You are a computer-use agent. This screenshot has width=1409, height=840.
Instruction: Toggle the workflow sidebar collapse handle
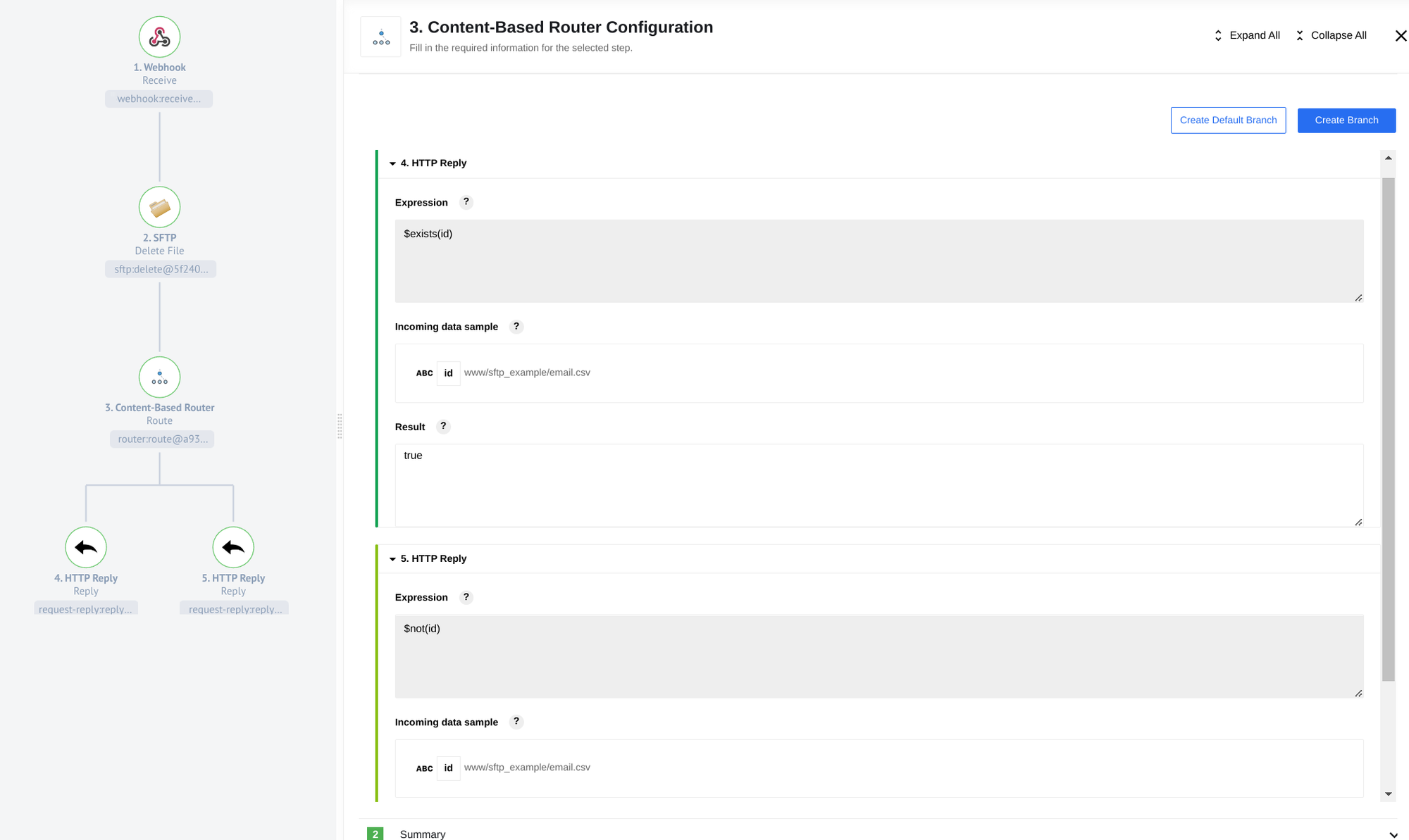click(x=340, y=419)
